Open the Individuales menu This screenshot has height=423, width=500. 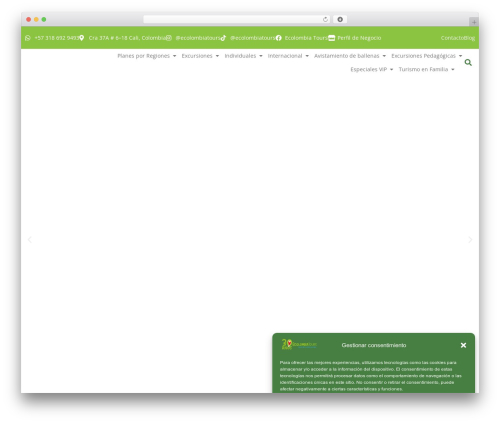[x=240, y=56]
